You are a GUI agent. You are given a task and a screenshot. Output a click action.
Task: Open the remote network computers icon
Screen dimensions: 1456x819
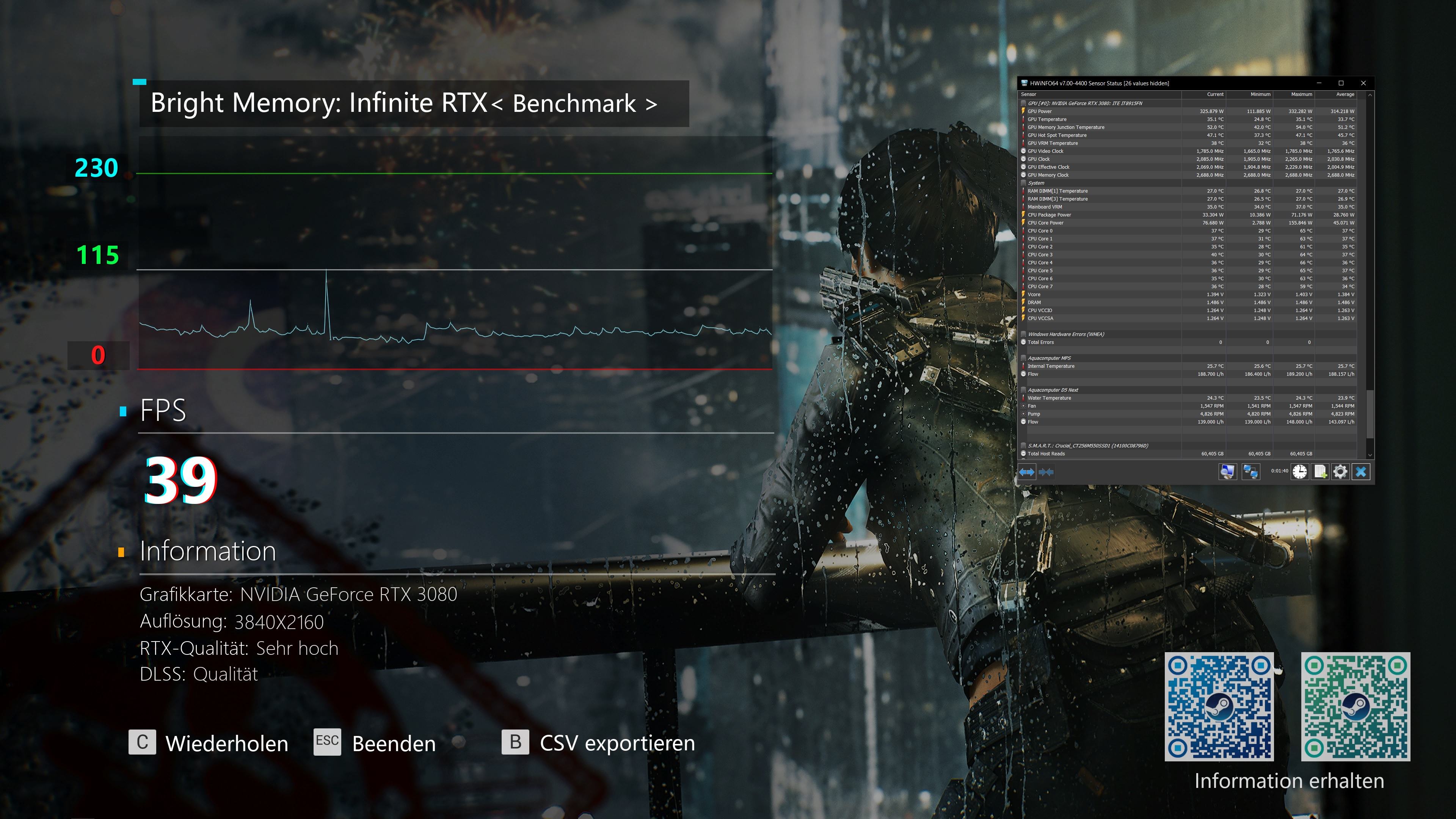pos(1251,471)
